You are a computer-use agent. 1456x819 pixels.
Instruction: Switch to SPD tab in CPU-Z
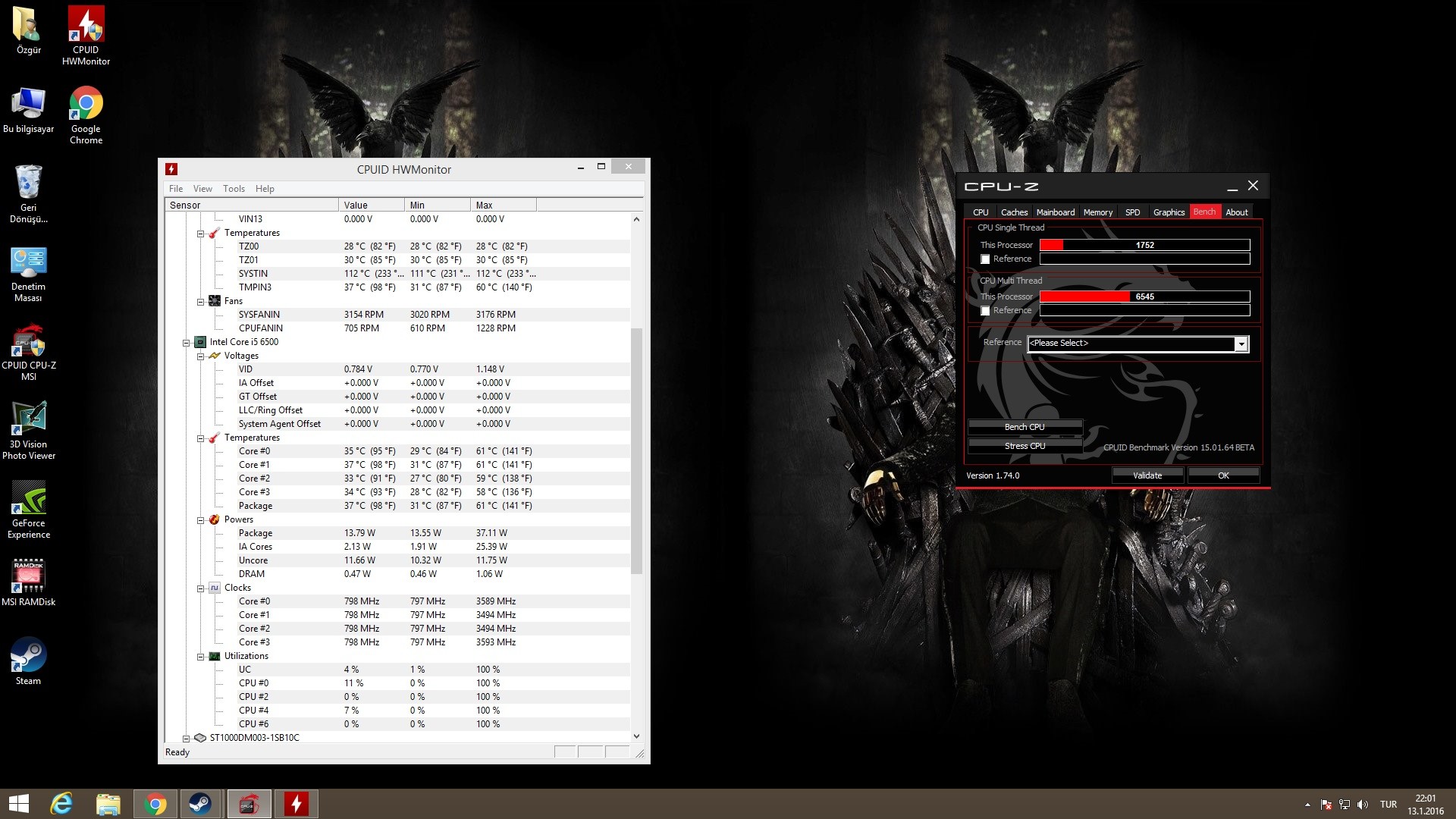[x=1132, y=212]
